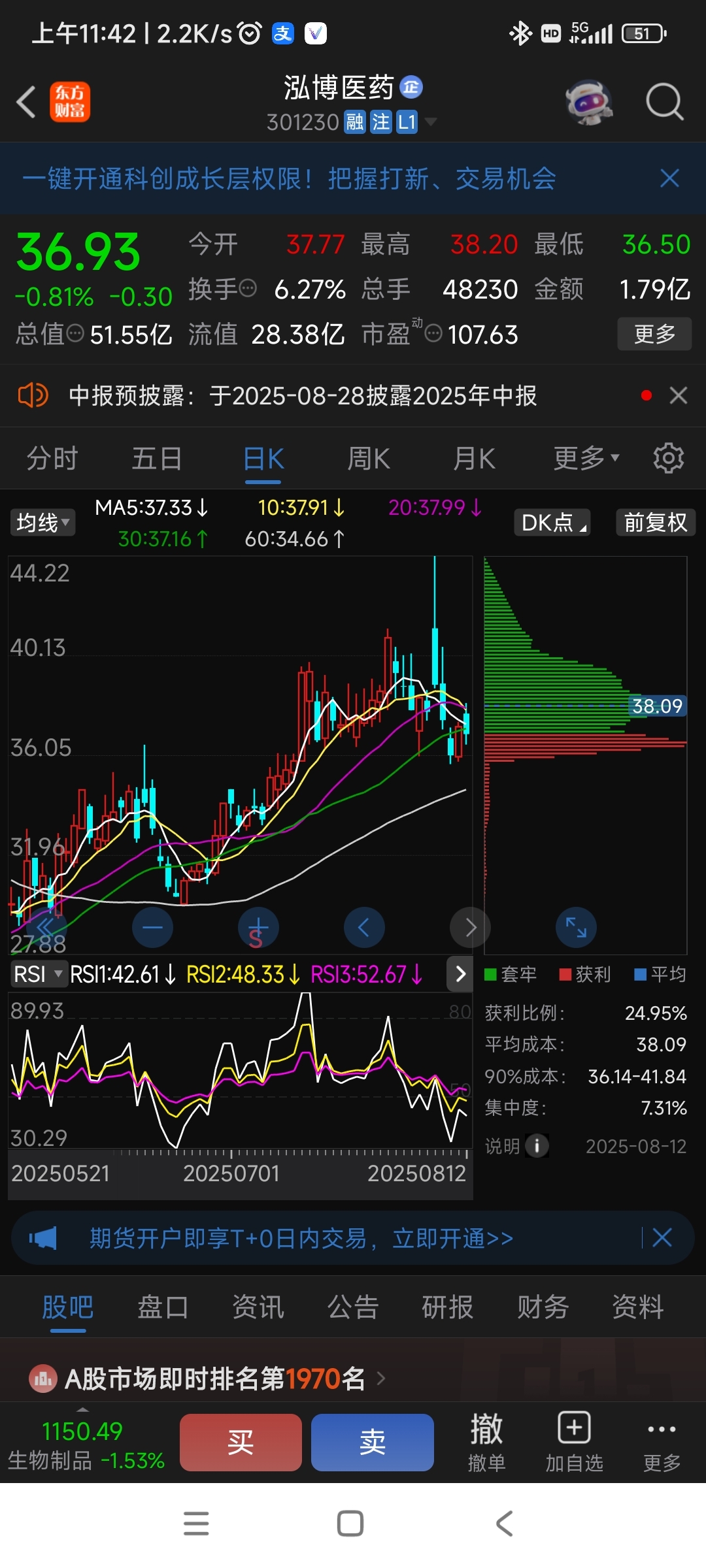Open the DK点 dropdown

tap(552, 523)
